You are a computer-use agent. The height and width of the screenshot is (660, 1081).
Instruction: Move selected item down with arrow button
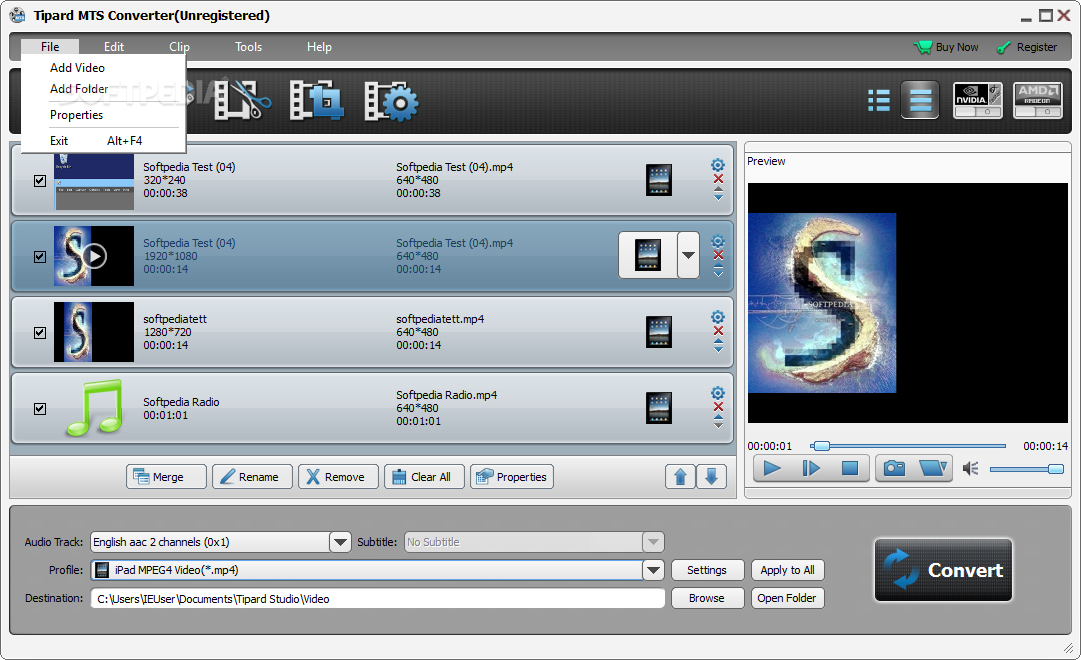coord(711,477)
